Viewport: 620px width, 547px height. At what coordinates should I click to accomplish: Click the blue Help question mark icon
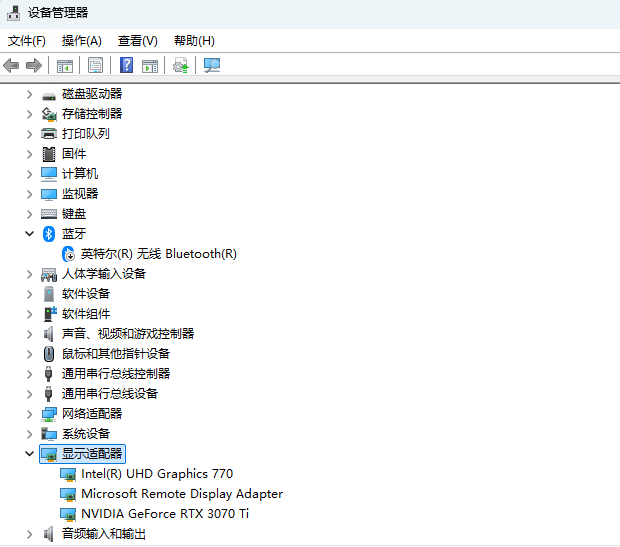click(x=126, y=65)
